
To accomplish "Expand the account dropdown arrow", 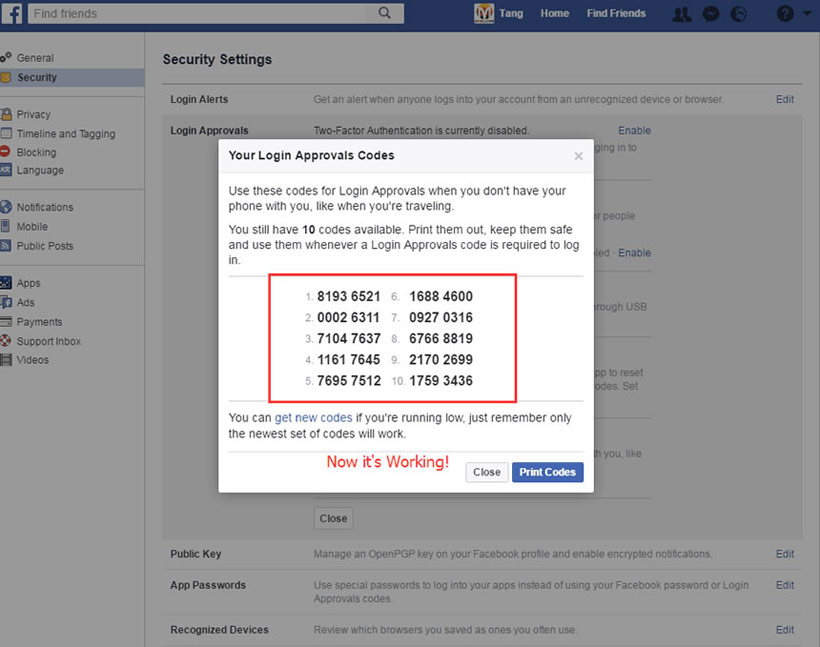I will pyautogui.click(x=807, y=14).
